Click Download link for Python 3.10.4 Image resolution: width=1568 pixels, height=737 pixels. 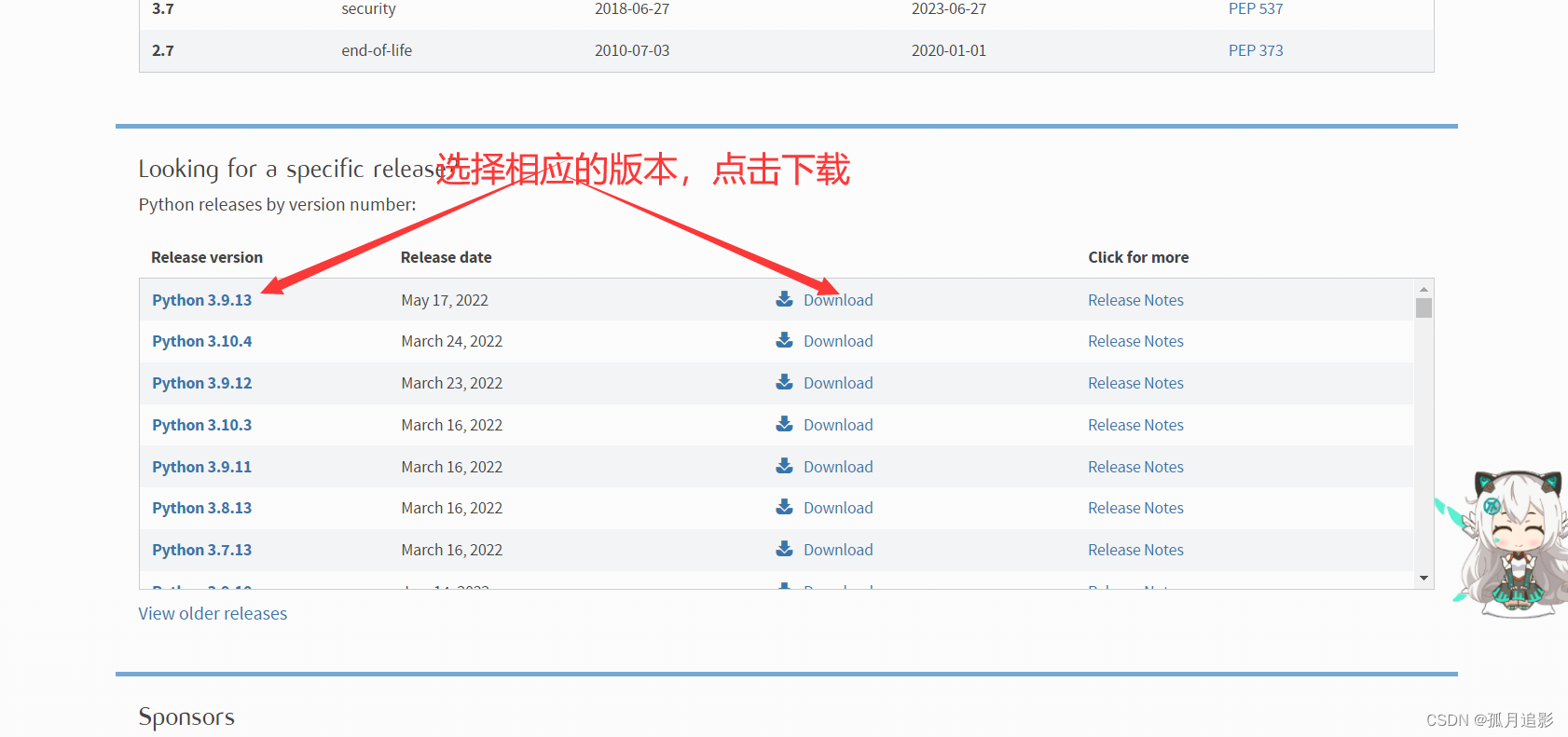click(838, 341)
